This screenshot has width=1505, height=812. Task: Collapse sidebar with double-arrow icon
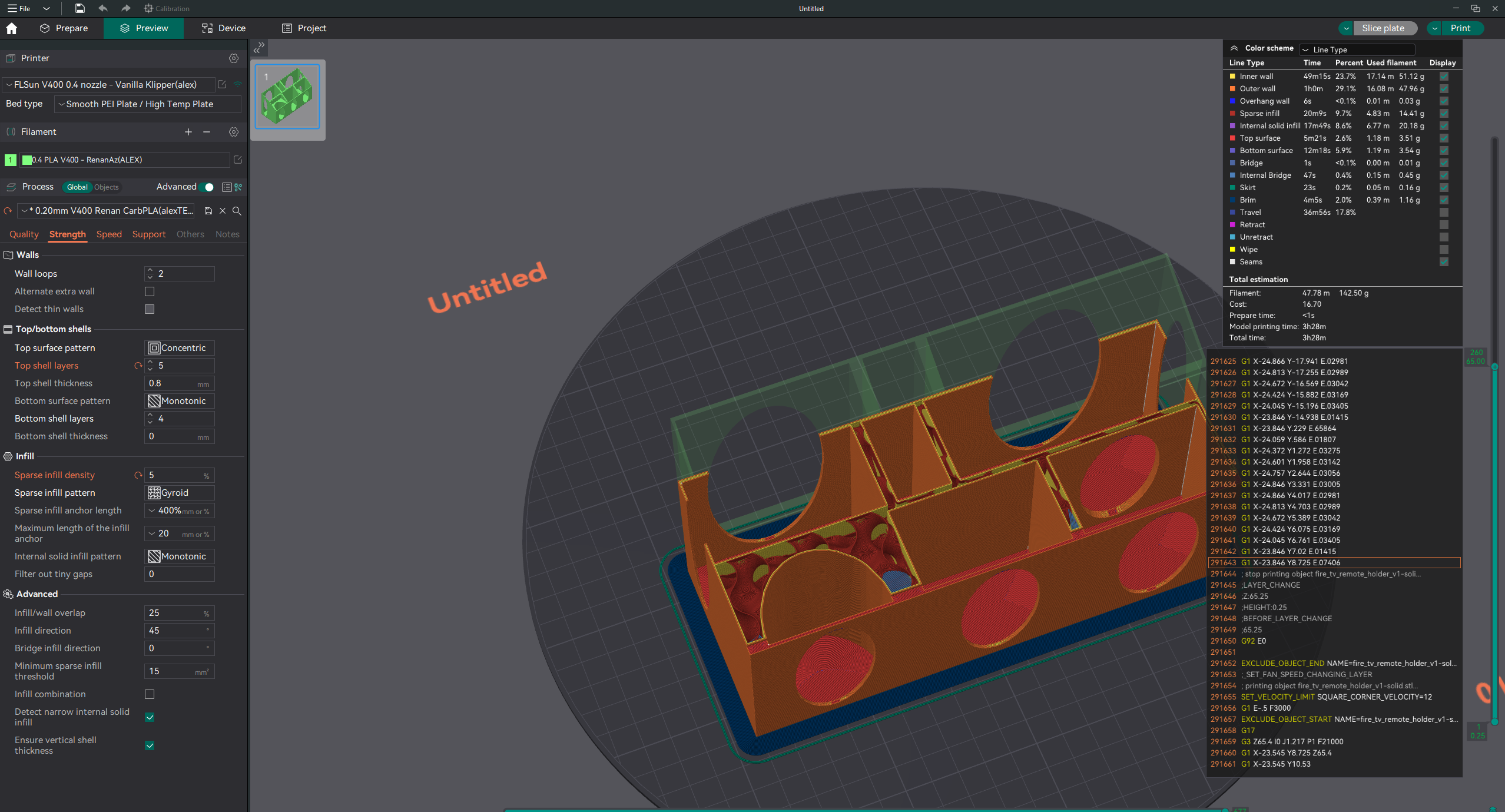coord(258,48)
